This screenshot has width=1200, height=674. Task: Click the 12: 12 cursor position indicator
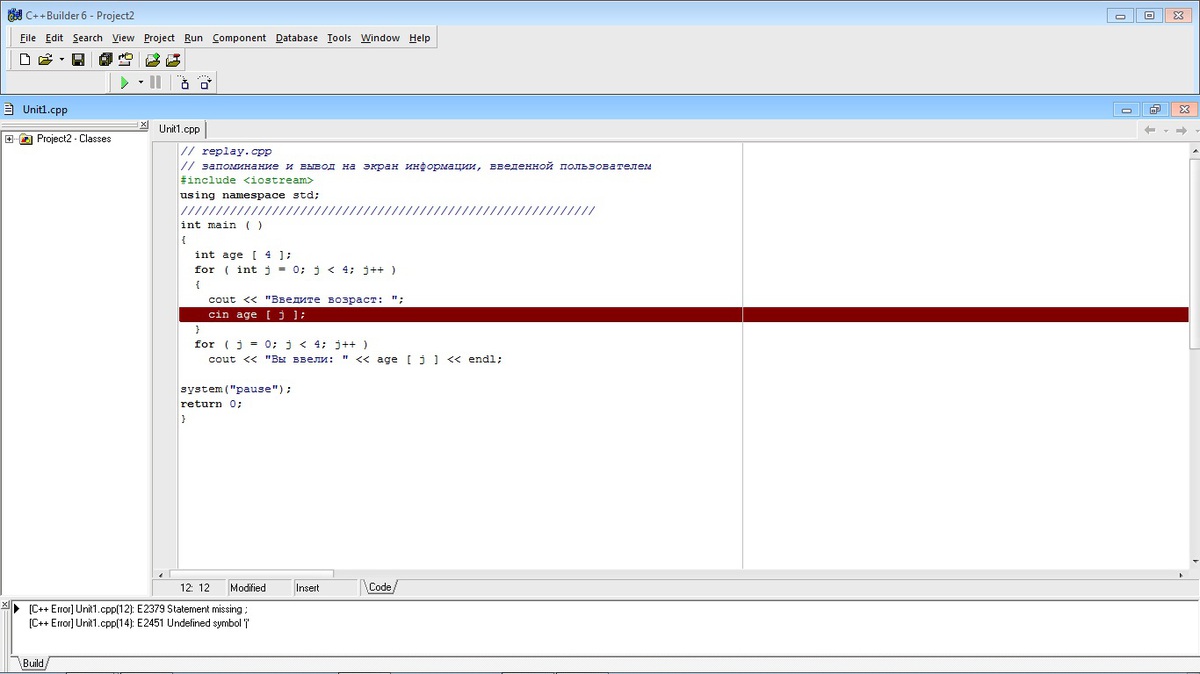(x=195, y=588)
